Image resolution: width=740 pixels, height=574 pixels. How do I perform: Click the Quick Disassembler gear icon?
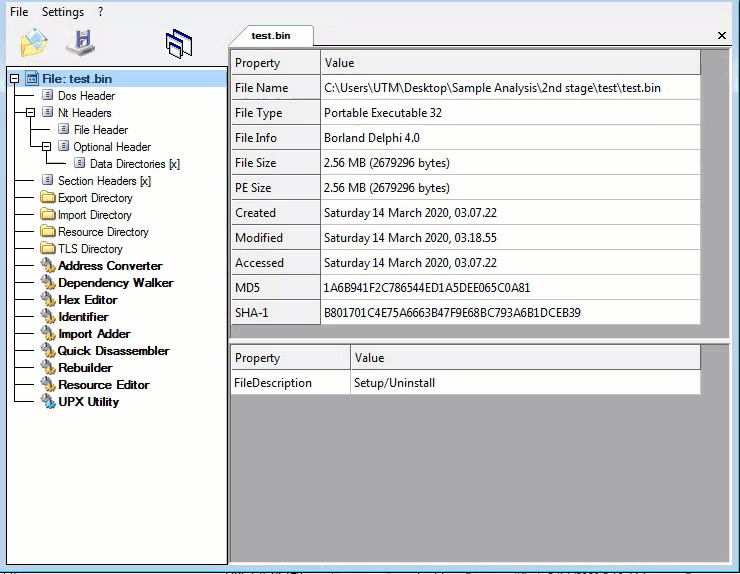pos(48,350)
